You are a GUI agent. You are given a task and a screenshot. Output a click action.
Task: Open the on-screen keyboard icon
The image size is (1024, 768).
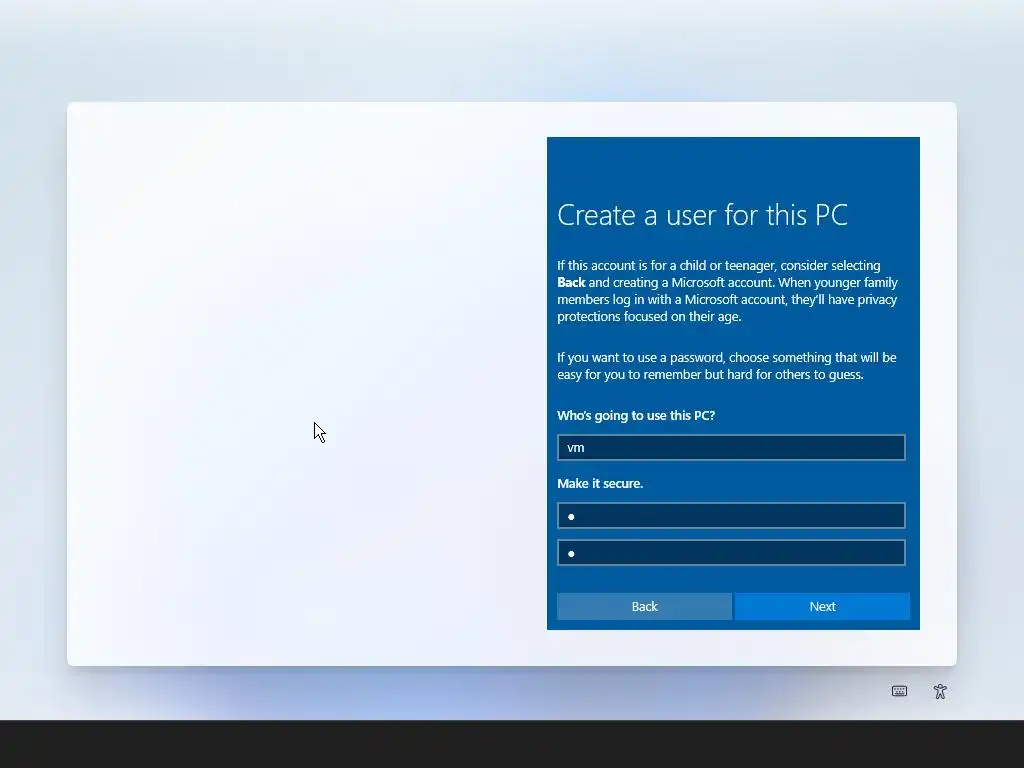point(899,691)
